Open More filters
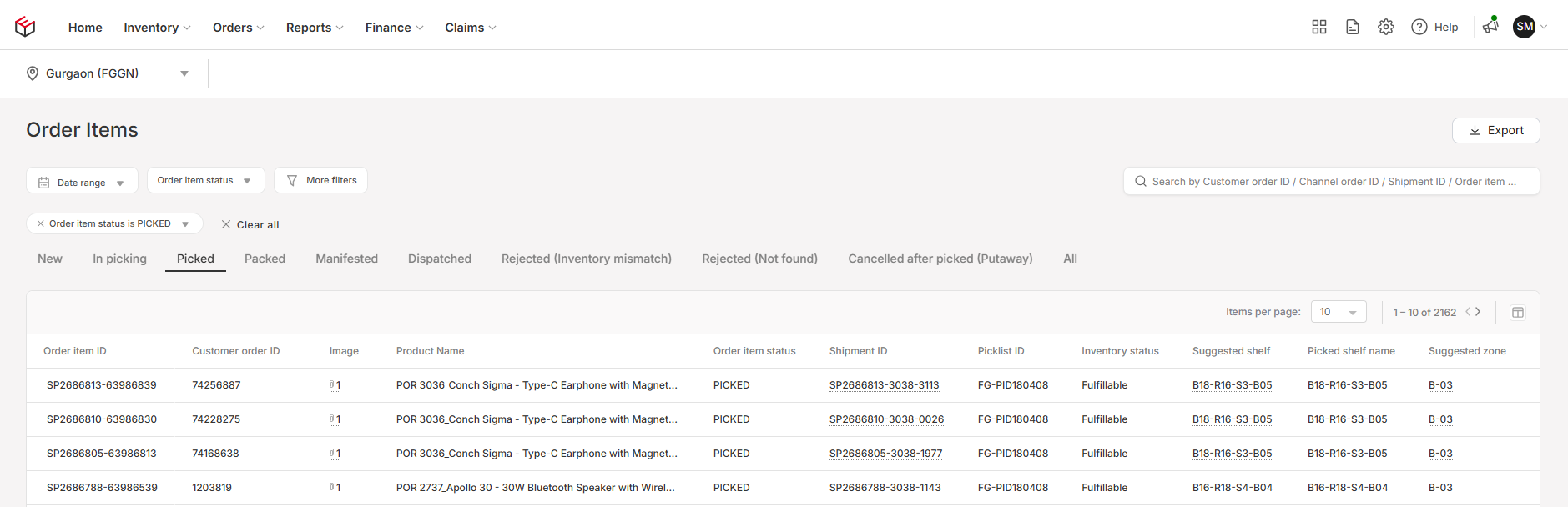1568x507 pixels. point(321,180)
